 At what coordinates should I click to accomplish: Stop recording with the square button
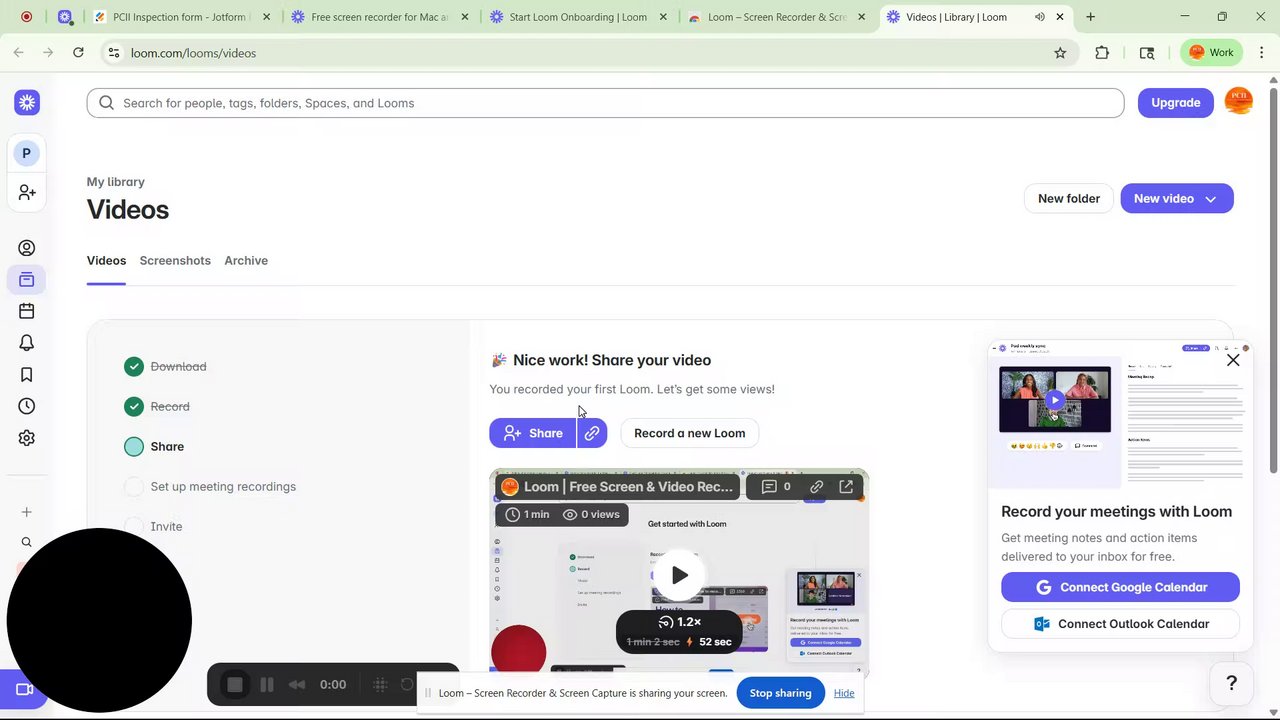[x=235, y=685]
